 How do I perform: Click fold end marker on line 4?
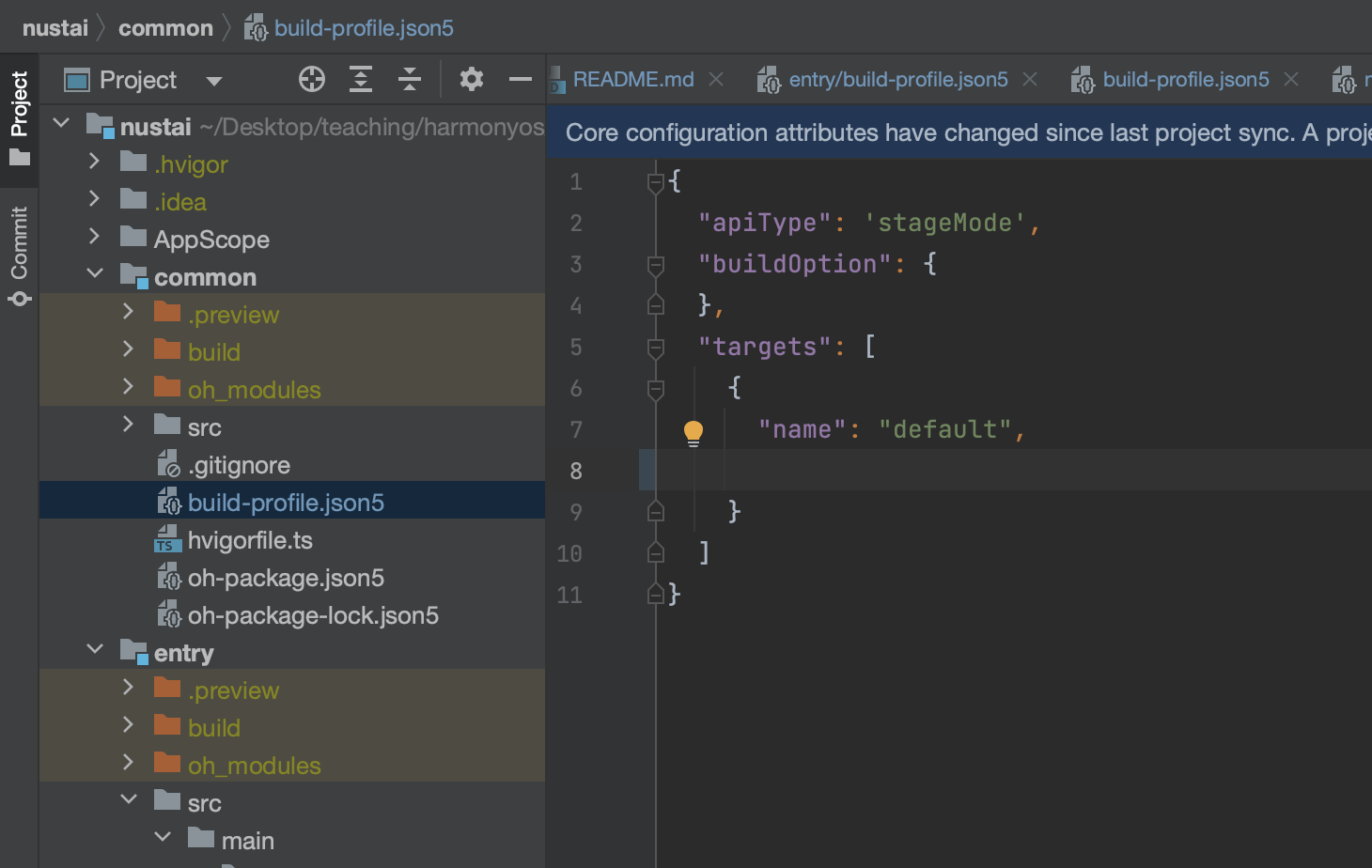pyautogui.click(x=656, y=304)
